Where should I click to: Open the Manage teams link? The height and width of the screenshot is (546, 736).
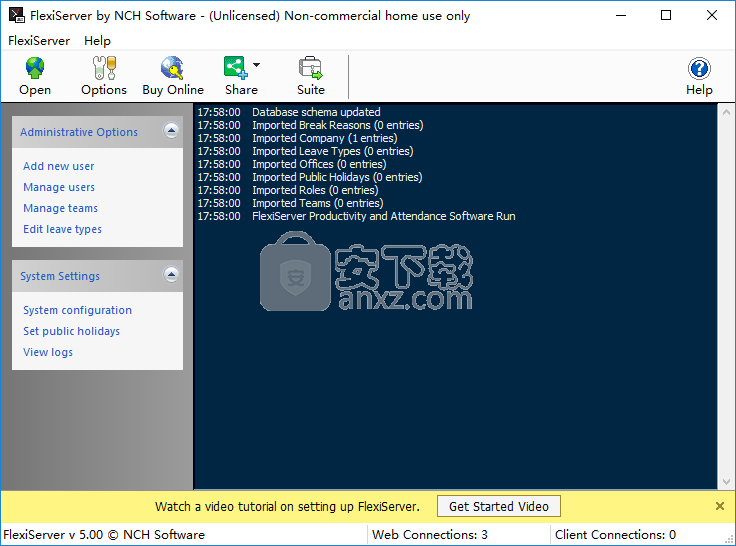click(x=61, y=208)
